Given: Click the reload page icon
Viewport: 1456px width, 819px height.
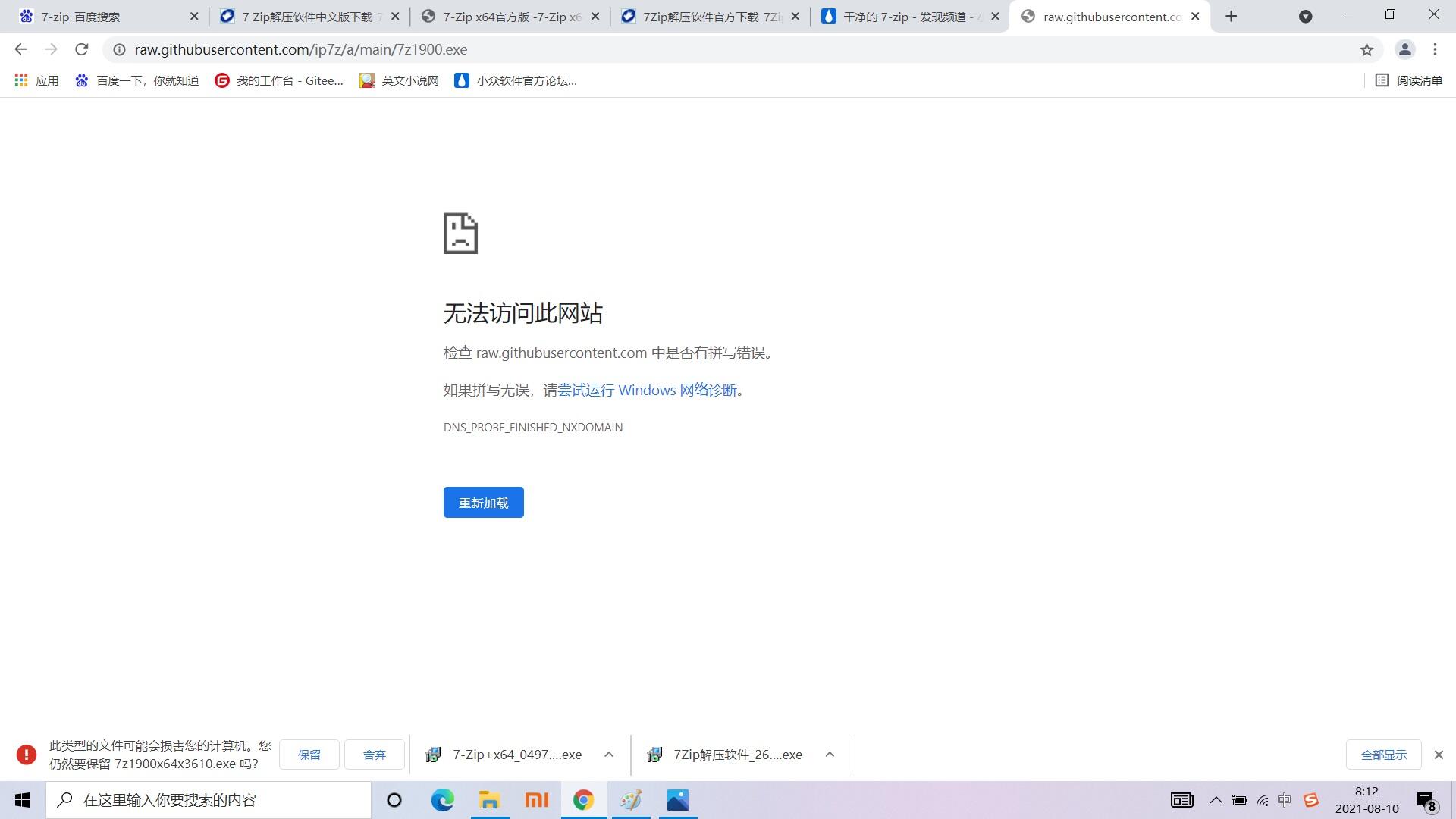Looking at the screenshot, I should [82, 49].
